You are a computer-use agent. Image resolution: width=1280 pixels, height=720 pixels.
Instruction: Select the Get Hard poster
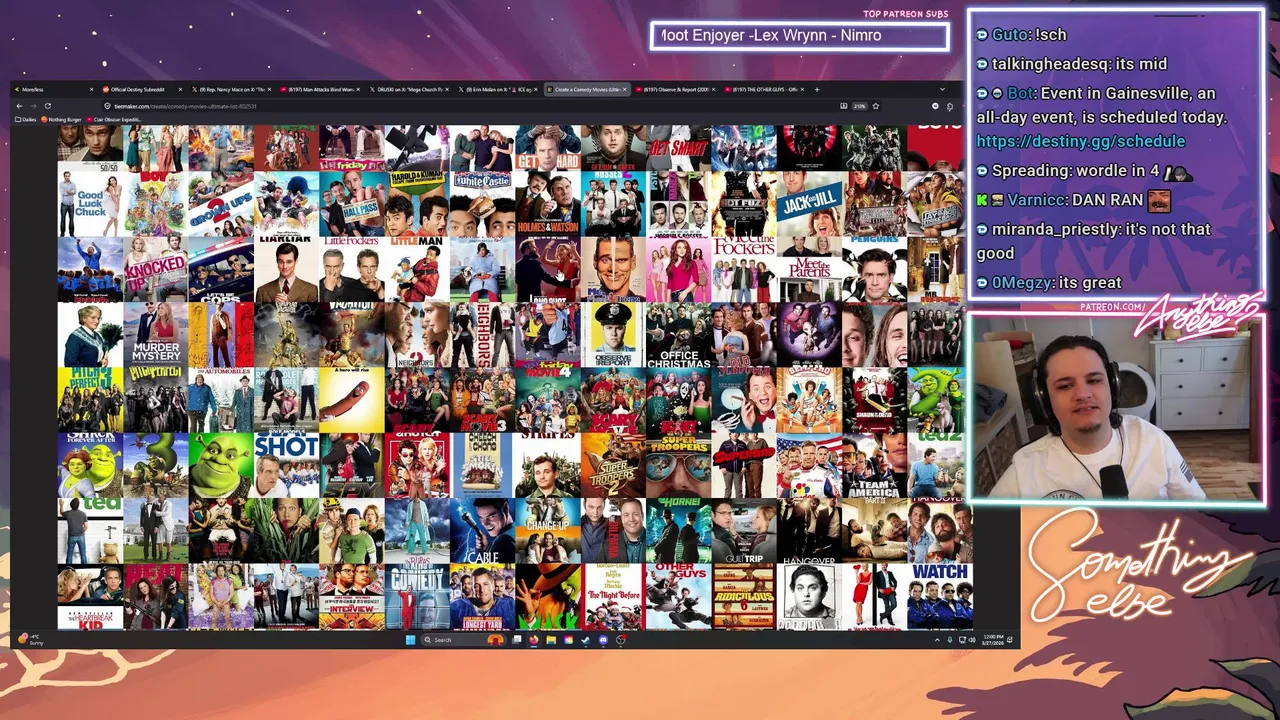(x=548, y=147)
